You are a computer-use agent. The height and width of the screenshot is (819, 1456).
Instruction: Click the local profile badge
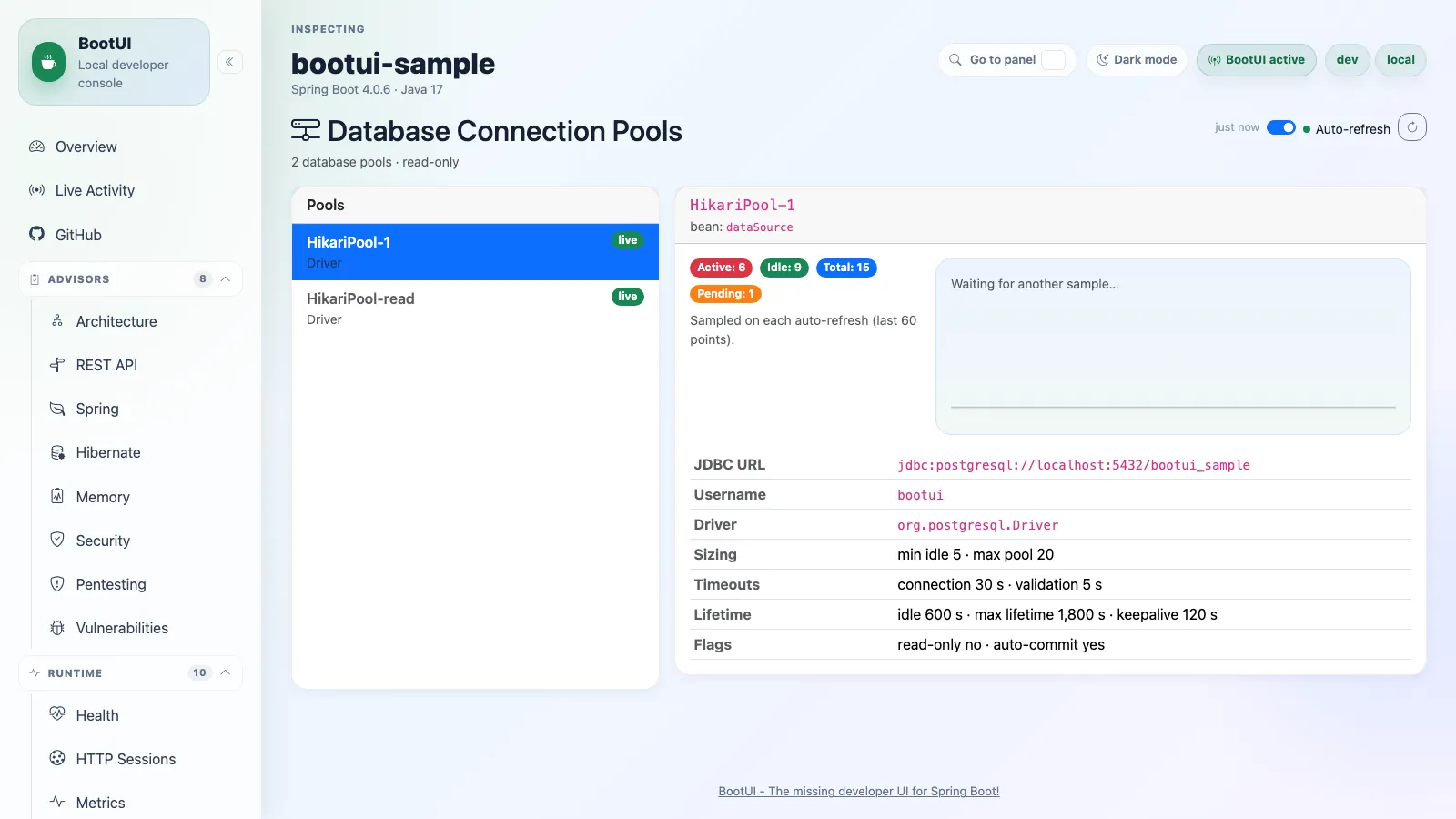point(1400,60)
